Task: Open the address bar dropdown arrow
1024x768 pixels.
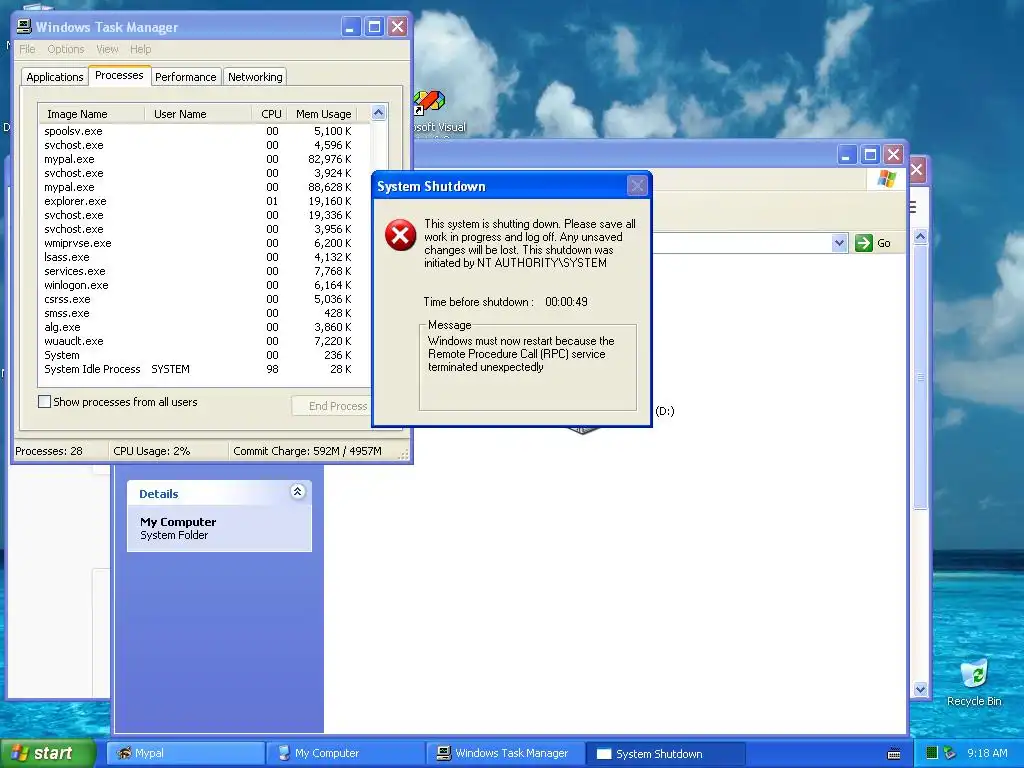Action: click(839, 243)
